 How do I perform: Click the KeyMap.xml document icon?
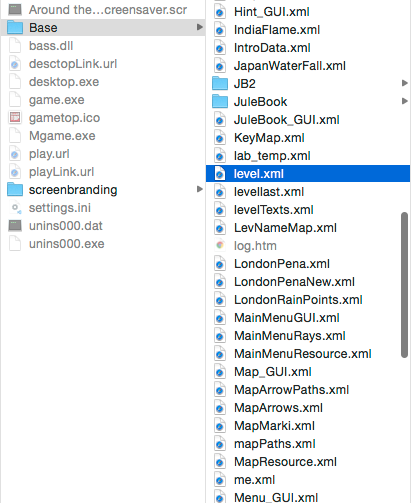[x=220, y=138]
